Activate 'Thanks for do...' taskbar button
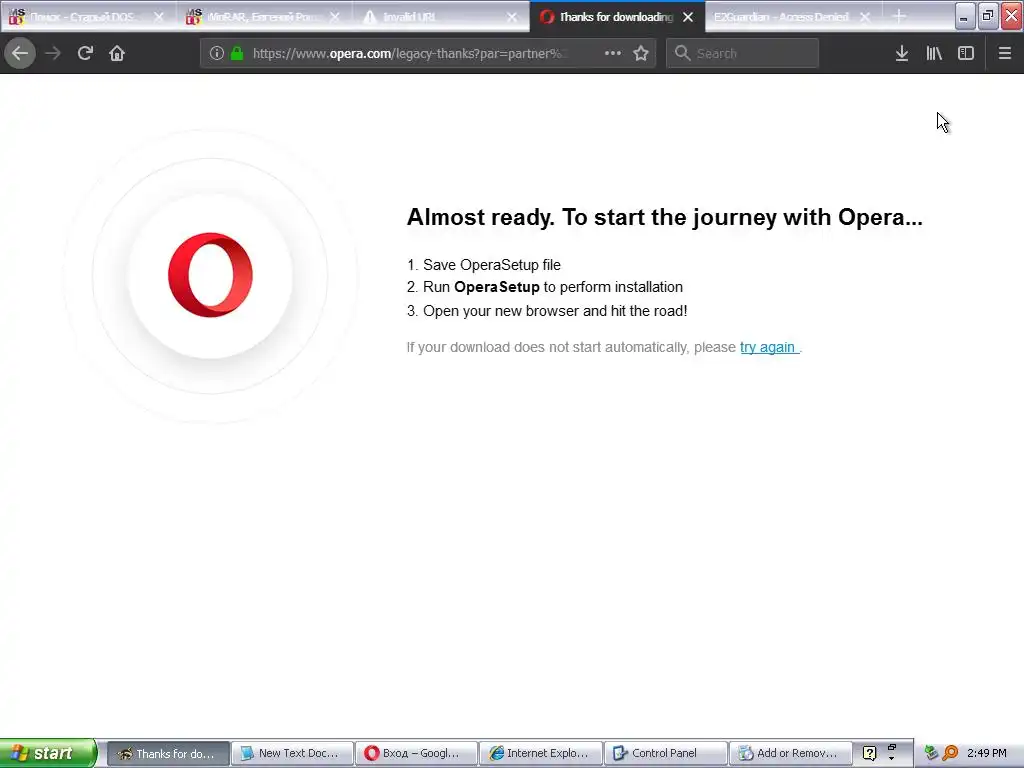1024x768 pixels. click(168, 753)
